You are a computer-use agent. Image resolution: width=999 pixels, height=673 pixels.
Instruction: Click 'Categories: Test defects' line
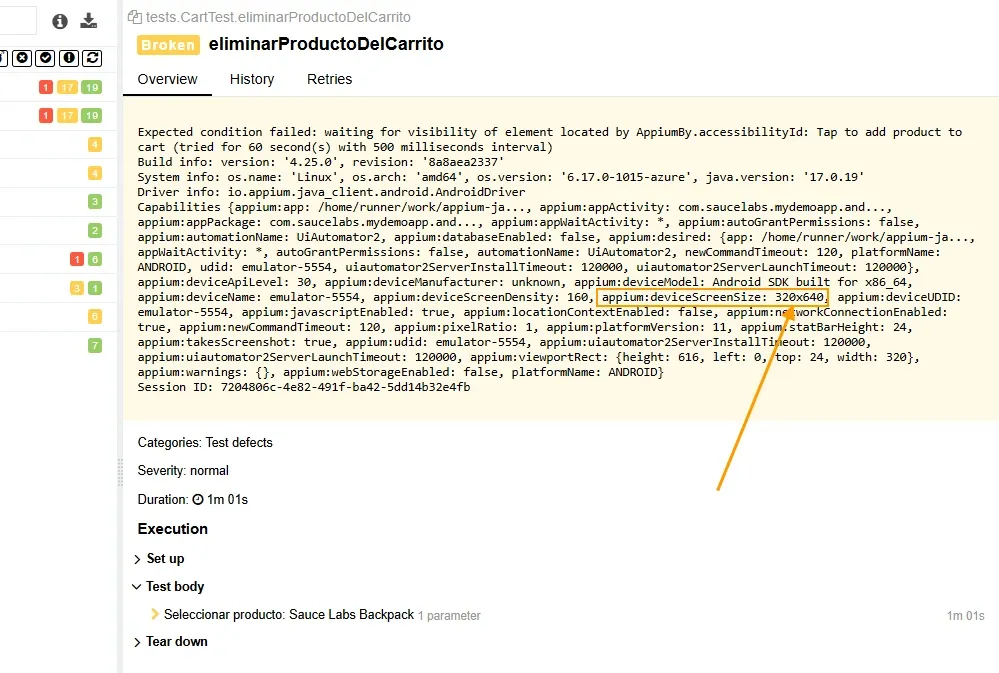click(205, 442)
